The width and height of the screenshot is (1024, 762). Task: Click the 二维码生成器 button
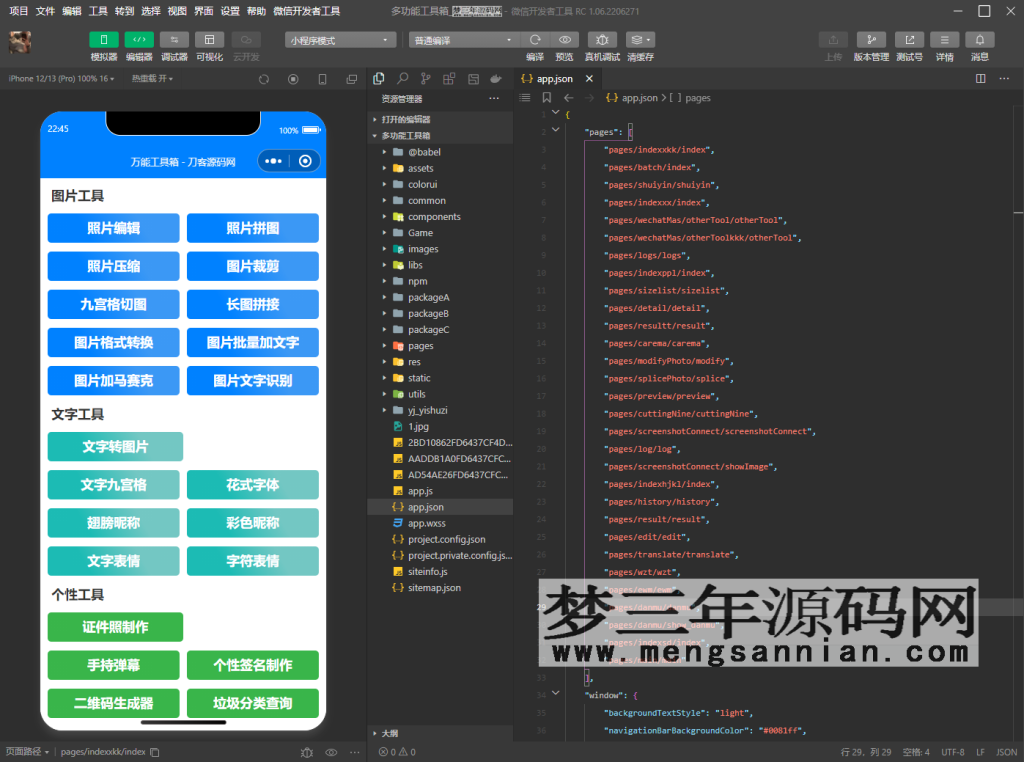(113, 703)
